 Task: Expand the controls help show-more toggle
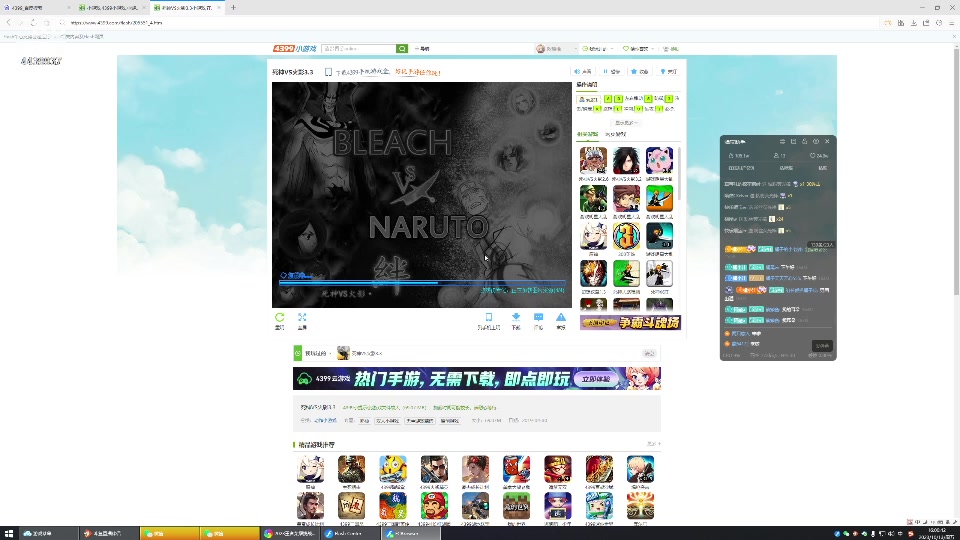[x=626, y=122]
